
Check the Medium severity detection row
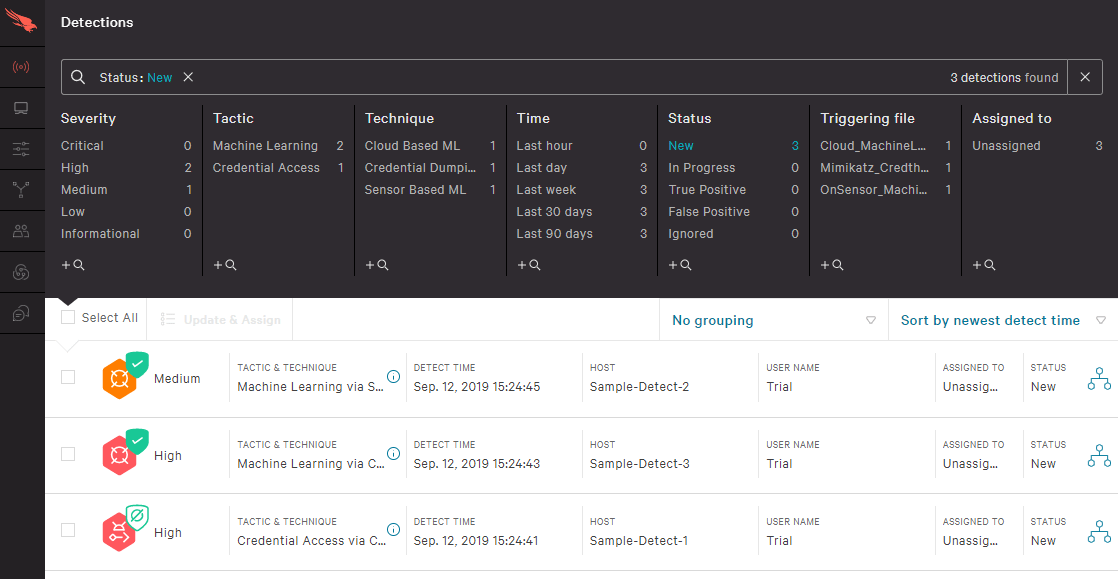pyautogui.click(x=67, y=378)
